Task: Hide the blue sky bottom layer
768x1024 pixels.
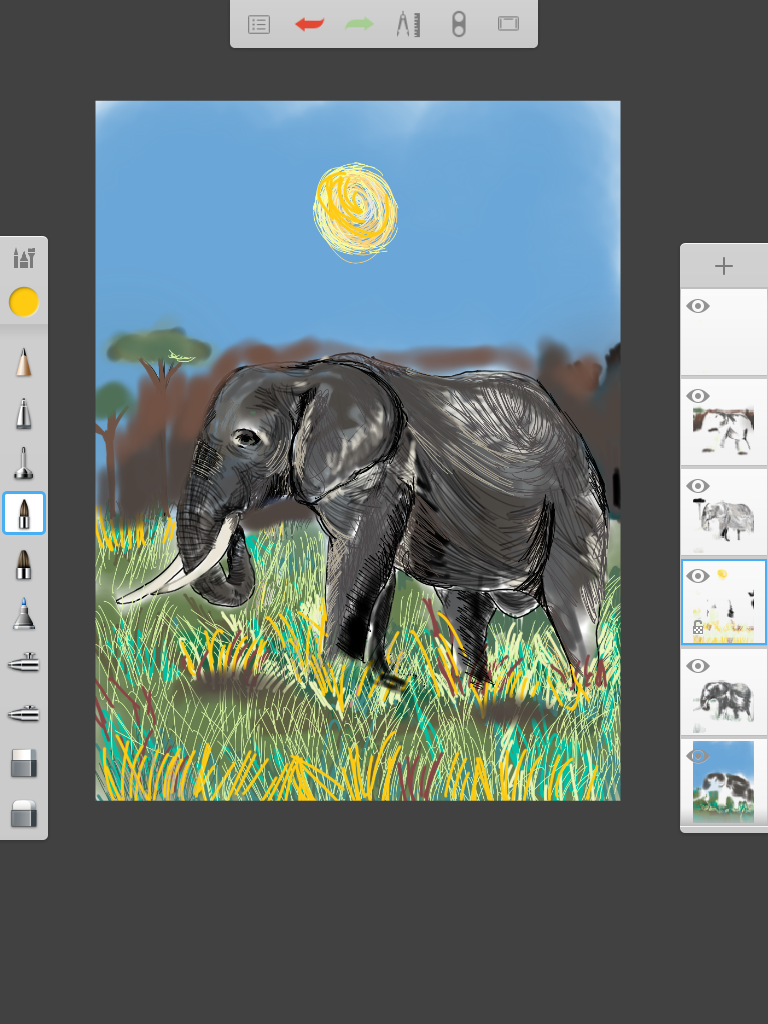Action: (x=697, y=756)
